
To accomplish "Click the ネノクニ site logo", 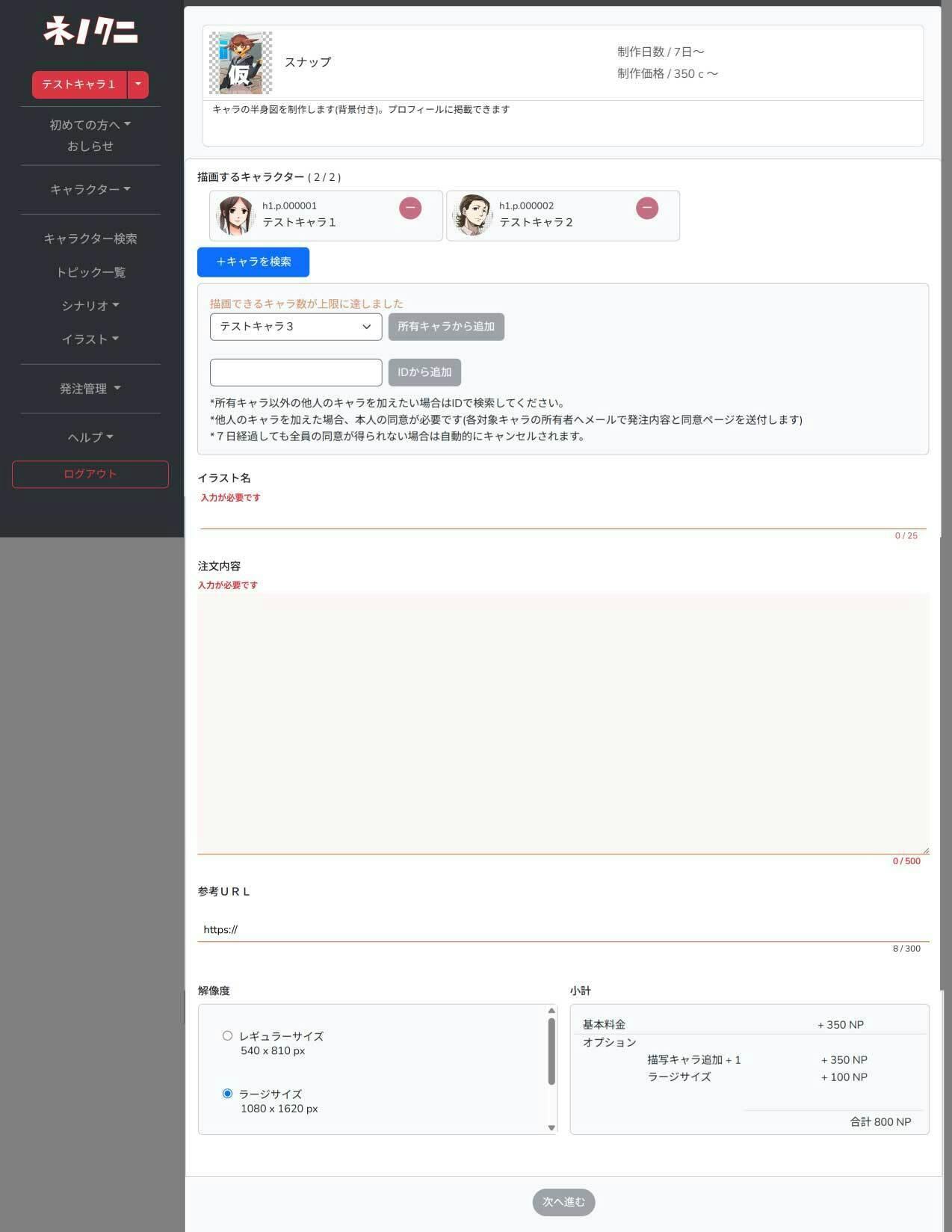I will 90,31.
